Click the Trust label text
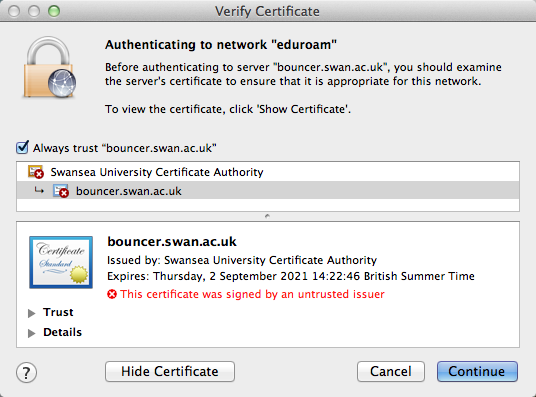The image size is (536, 397). click(58, 312)
